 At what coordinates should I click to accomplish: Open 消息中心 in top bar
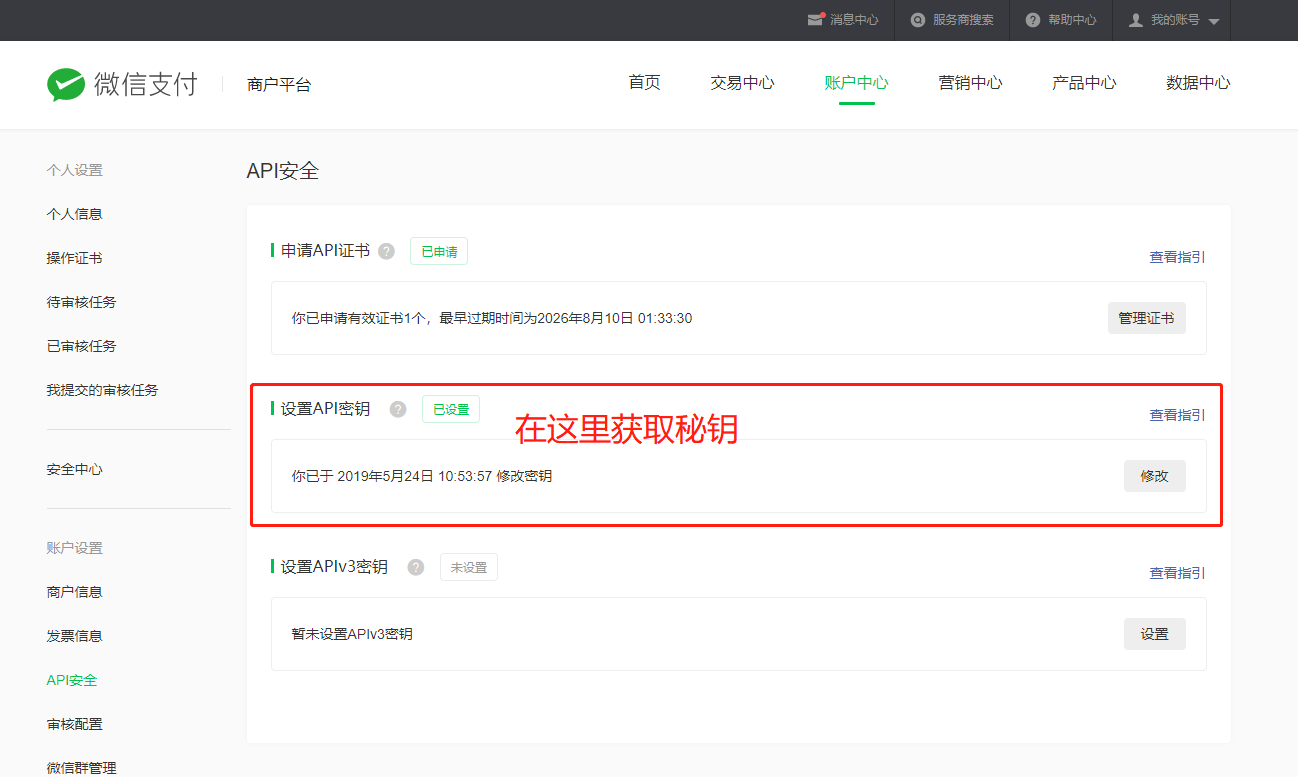pos(854,20)
